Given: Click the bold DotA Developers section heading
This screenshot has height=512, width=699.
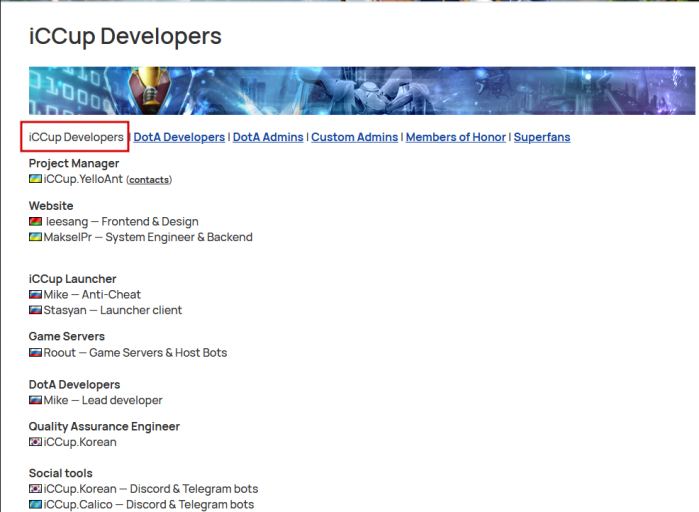Looking at the screenshot, I should [74, 385].
